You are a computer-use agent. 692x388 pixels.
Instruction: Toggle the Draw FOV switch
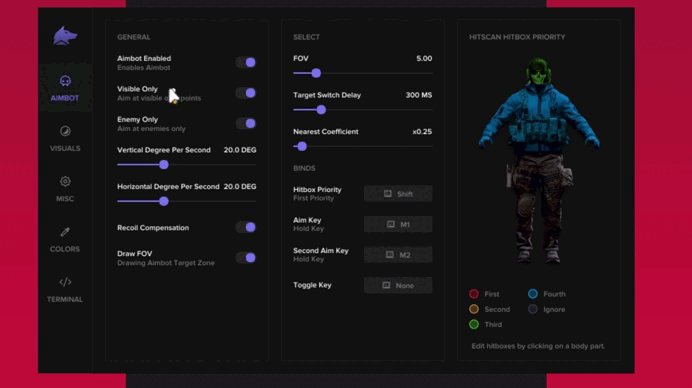click(x=246, y=258)
